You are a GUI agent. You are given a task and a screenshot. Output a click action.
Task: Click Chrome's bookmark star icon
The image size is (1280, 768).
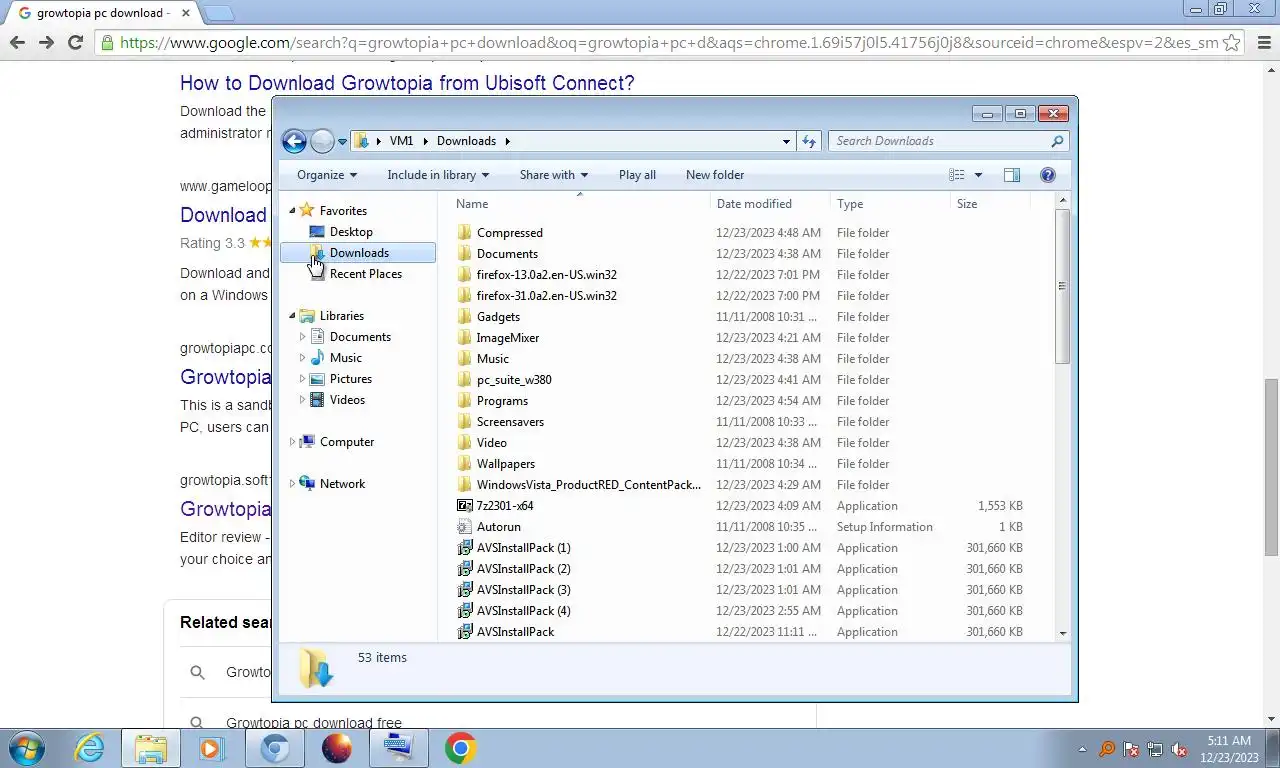pos(1232,42)
